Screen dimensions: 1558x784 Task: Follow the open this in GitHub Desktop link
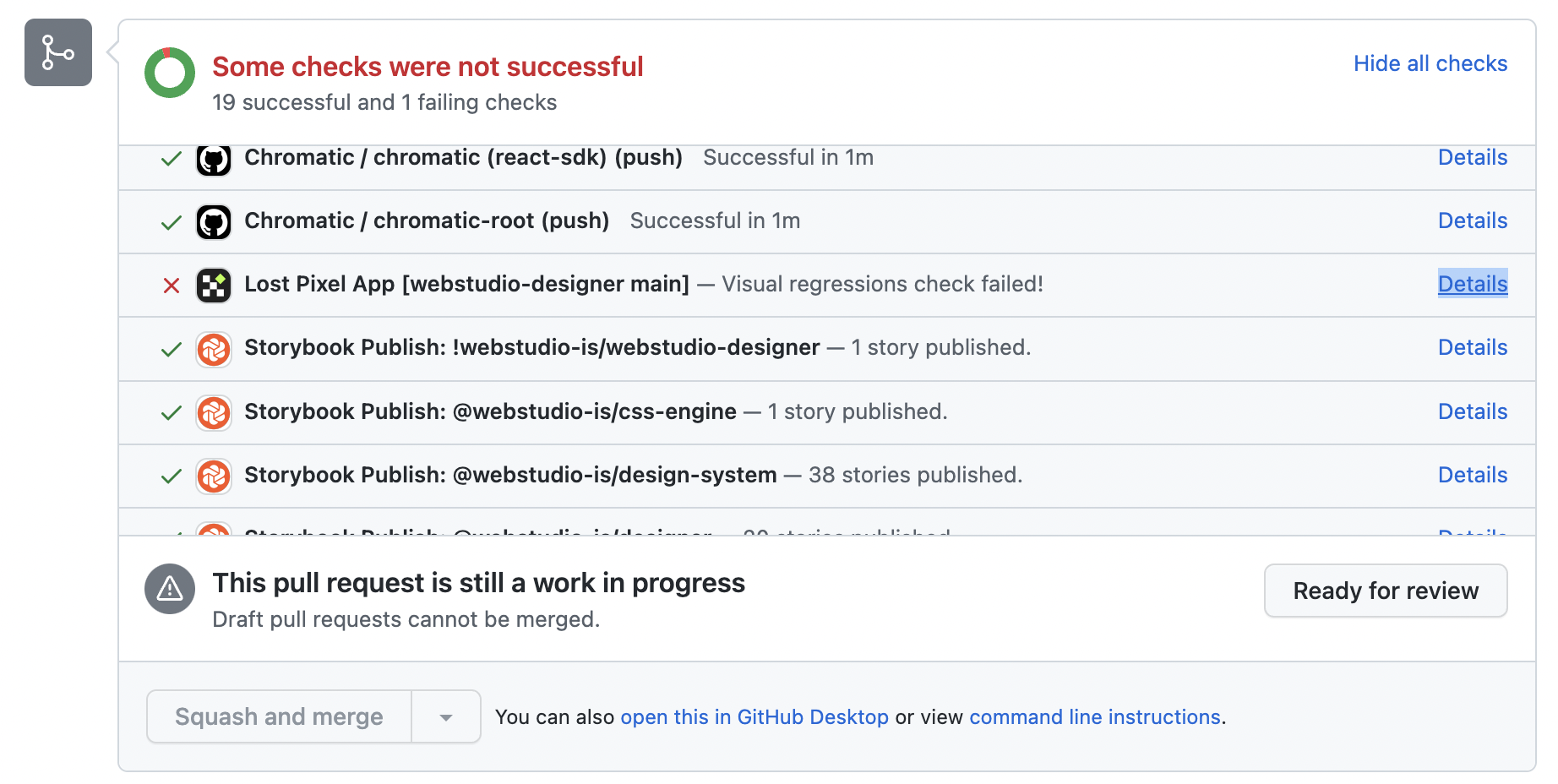point(754,717)
